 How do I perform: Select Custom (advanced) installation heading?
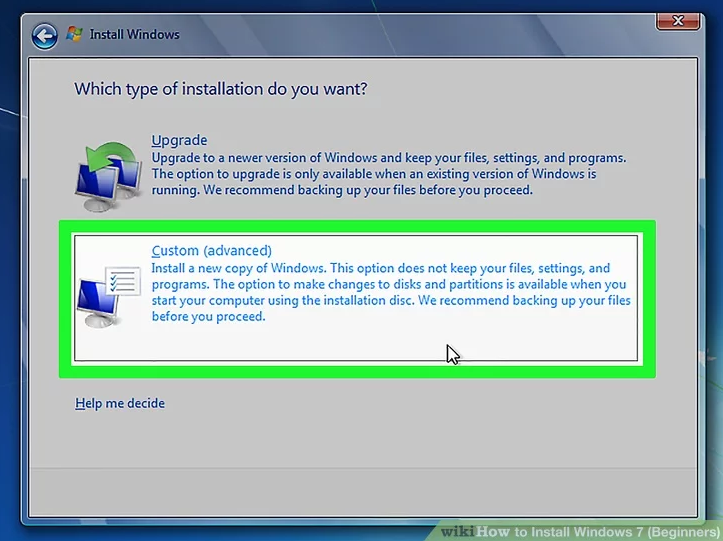pyautogui.click(x=212, y=250)
